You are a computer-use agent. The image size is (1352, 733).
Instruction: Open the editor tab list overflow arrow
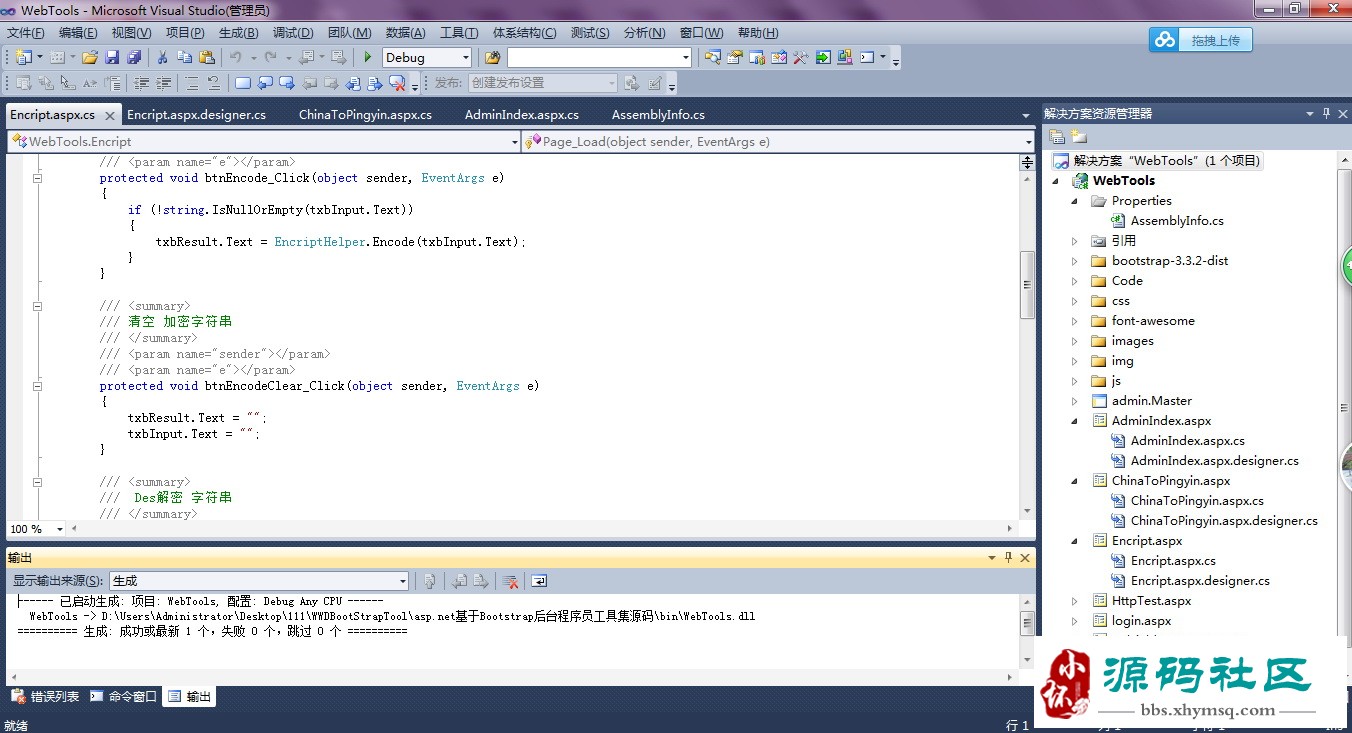click(x=1024, y=116)
